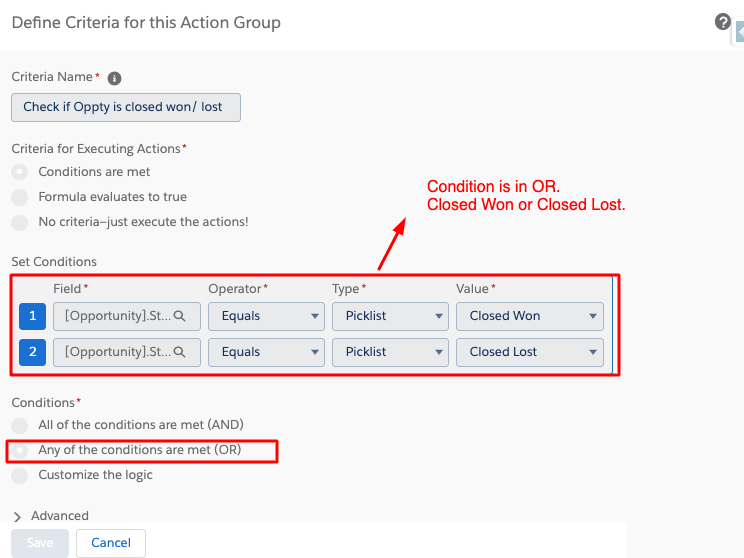Screen dimensions: 744x558
Task: Choose No criteria–just execute the actions
Action: tap(20, 222)
